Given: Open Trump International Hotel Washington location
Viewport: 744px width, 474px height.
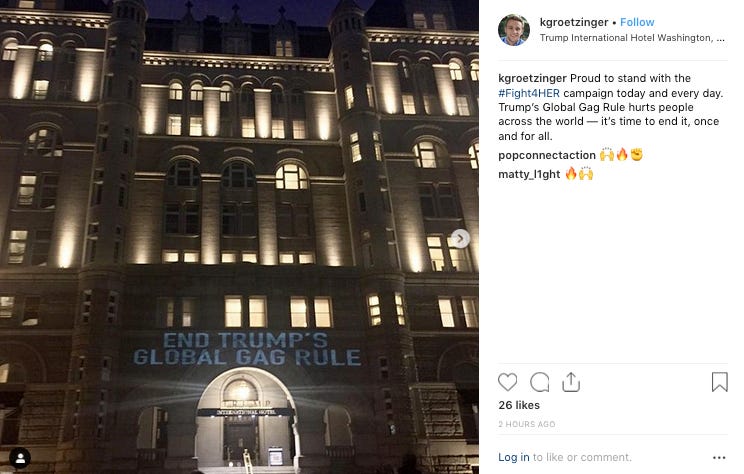Looking at the screenshot, I should click(x=632, y=38).
